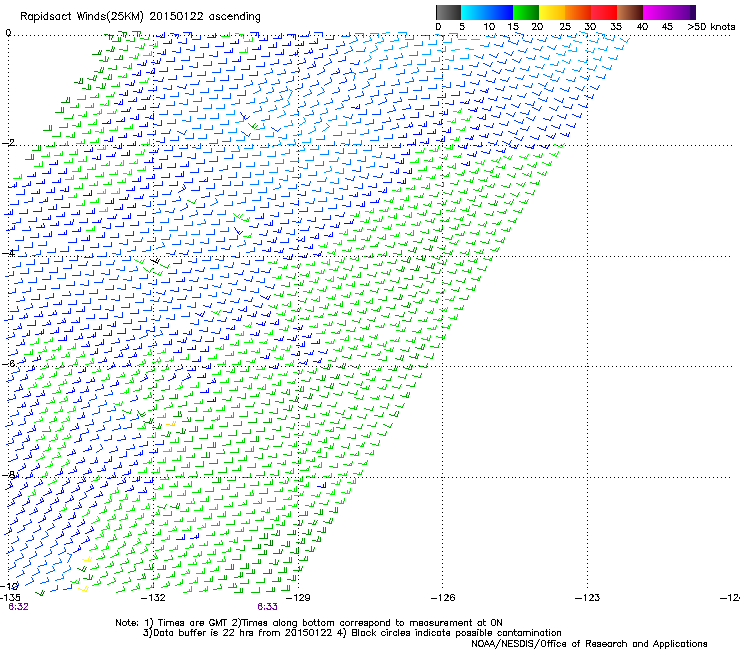Click the '10' label under the color bar
This screenshot has width=740, height=650.
pos(489,27)
